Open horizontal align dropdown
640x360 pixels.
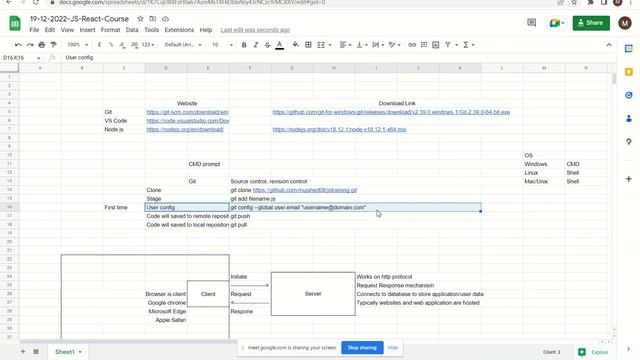click(345, 45)
